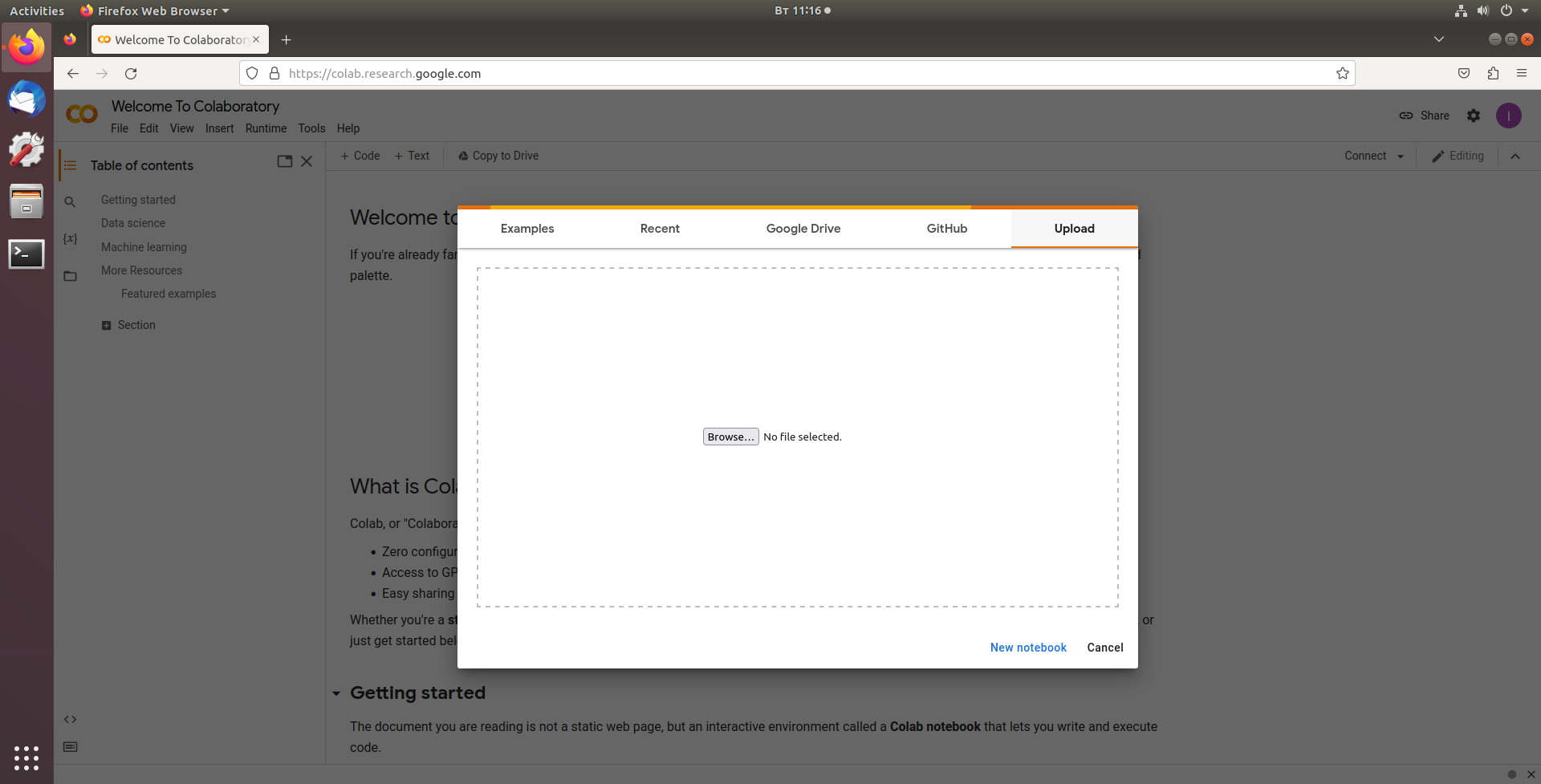Open Find and replace search icon

71,202
